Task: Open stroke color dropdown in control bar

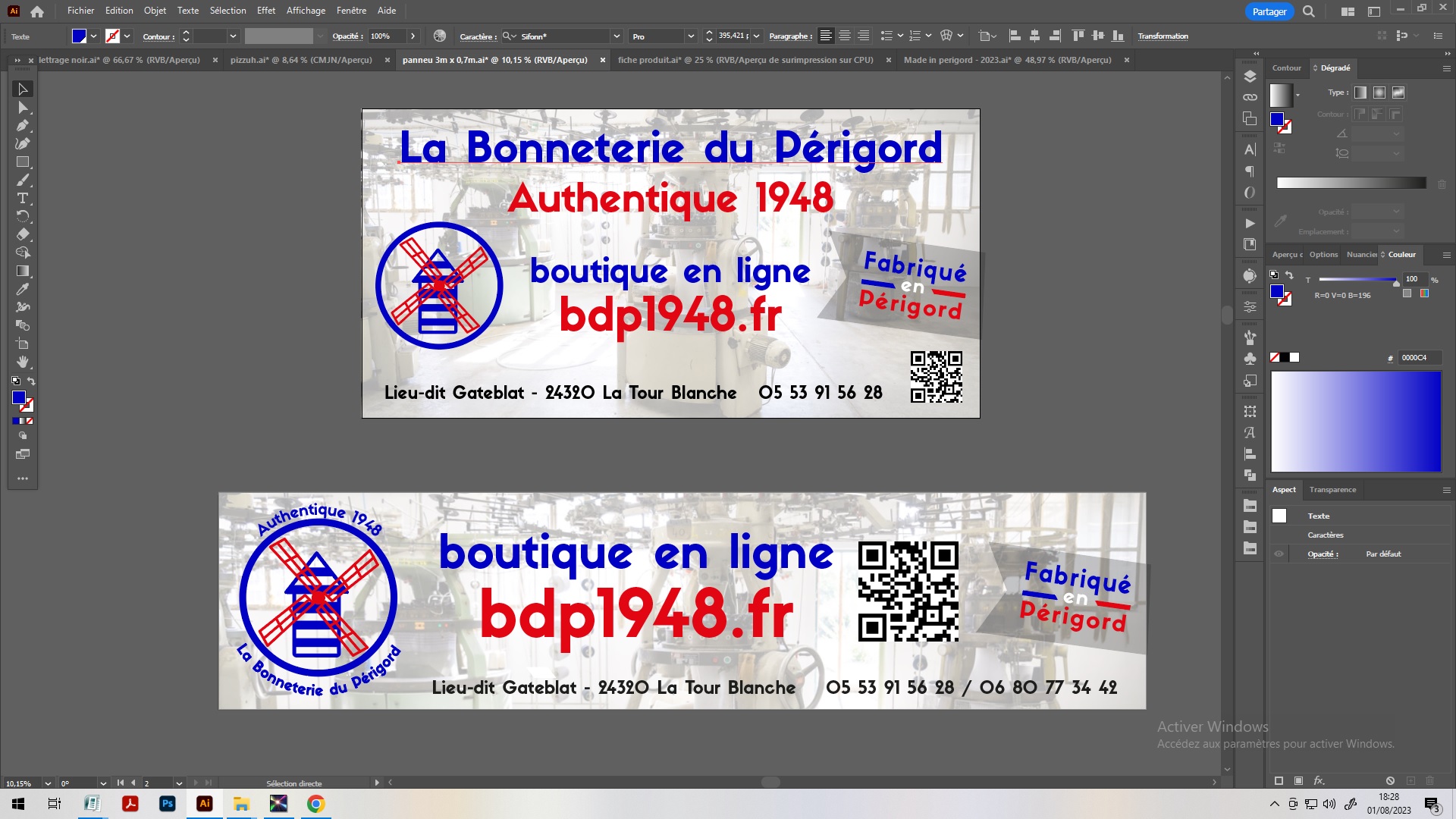Action: point(127,36)
